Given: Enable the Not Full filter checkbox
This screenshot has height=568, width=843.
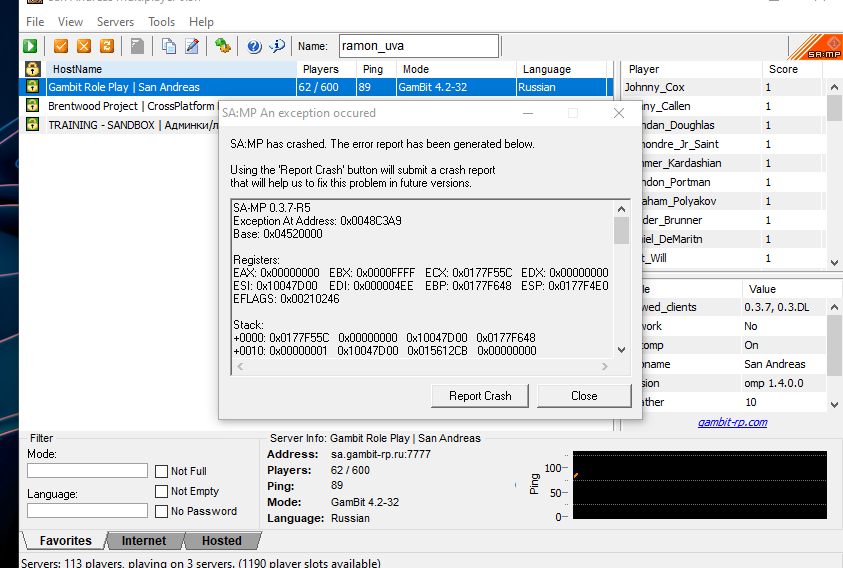Looking at the screenshot, I should point(162,471).
